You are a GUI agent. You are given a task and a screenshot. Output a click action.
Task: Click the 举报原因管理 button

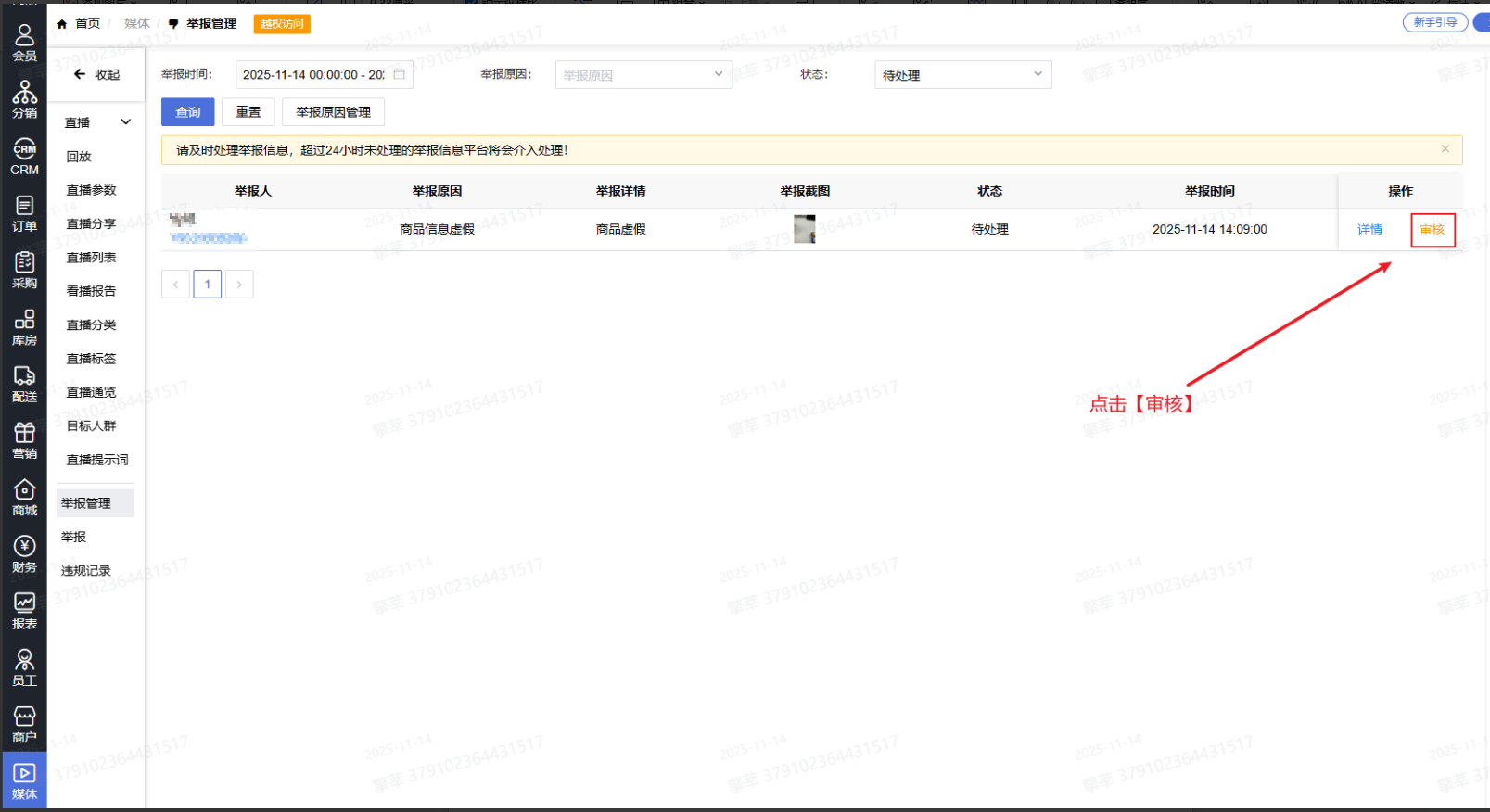pos(333,112)
